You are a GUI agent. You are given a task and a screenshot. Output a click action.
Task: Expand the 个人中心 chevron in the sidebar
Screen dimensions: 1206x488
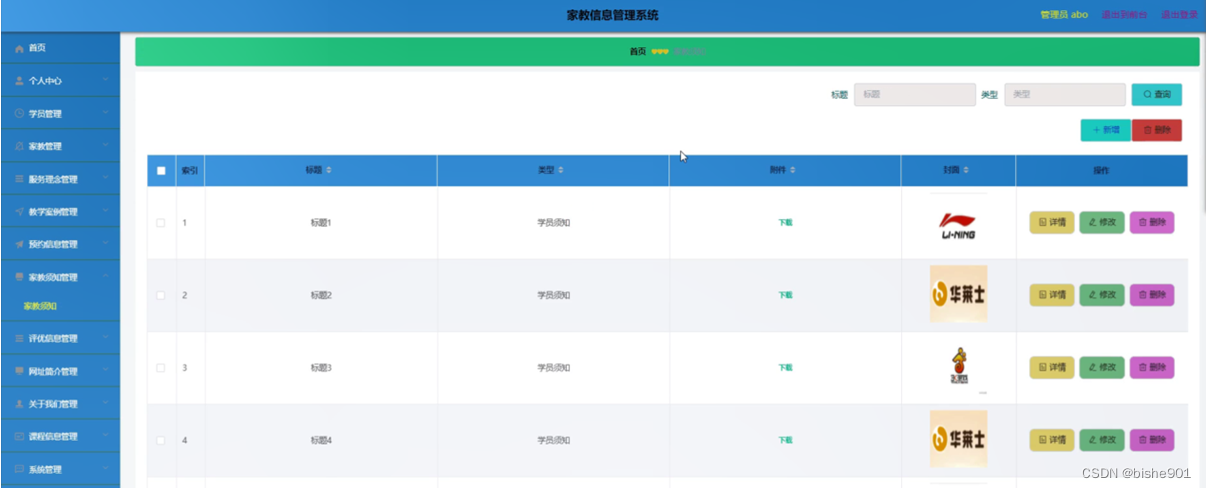coord(105,79)
